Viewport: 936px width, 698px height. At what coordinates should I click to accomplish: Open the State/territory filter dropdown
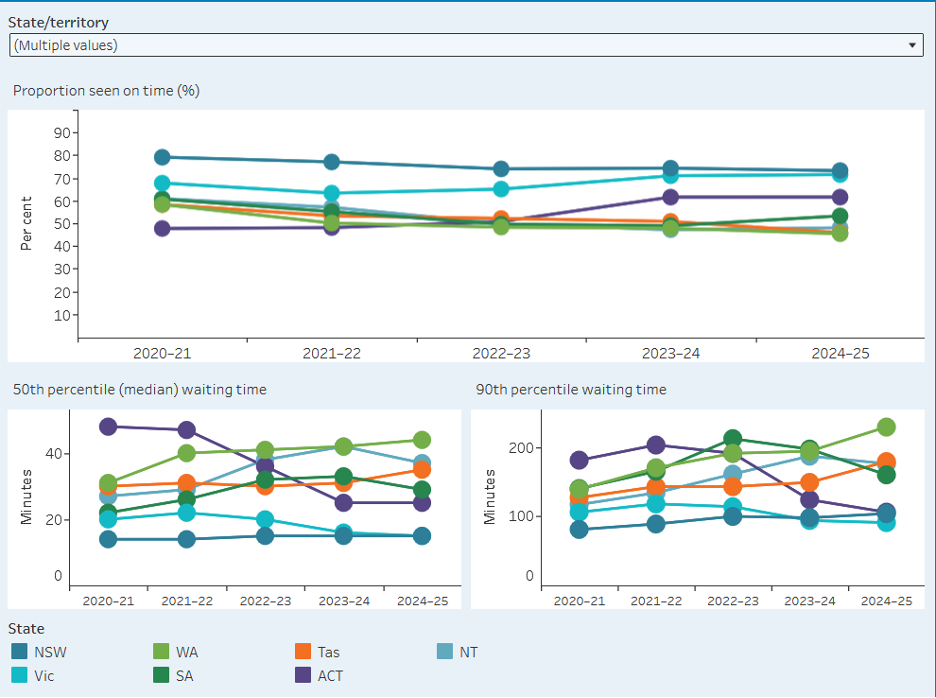[465, 45]
